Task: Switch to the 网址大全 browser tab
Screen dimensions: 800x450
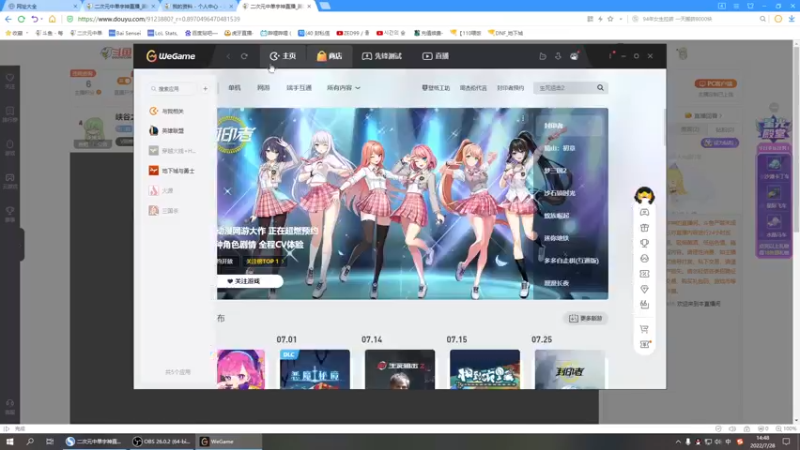Action: [x=42, y=6]
